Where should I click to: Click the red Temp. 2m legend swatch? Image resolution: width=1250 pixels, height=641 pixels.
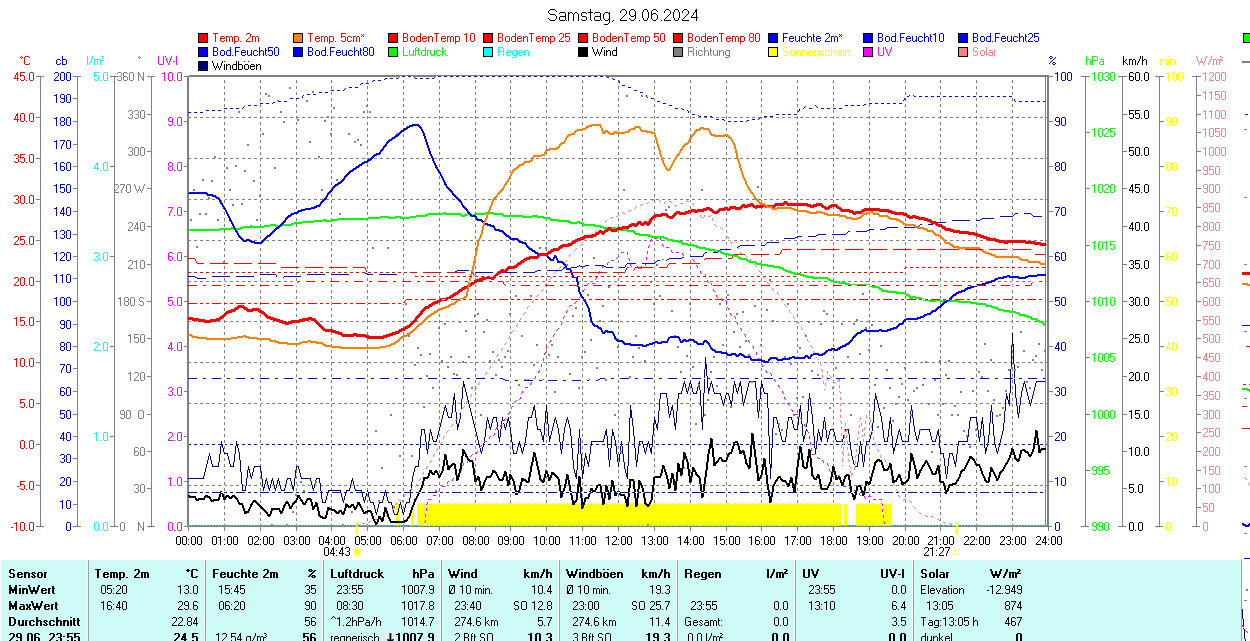pos(204,38)
